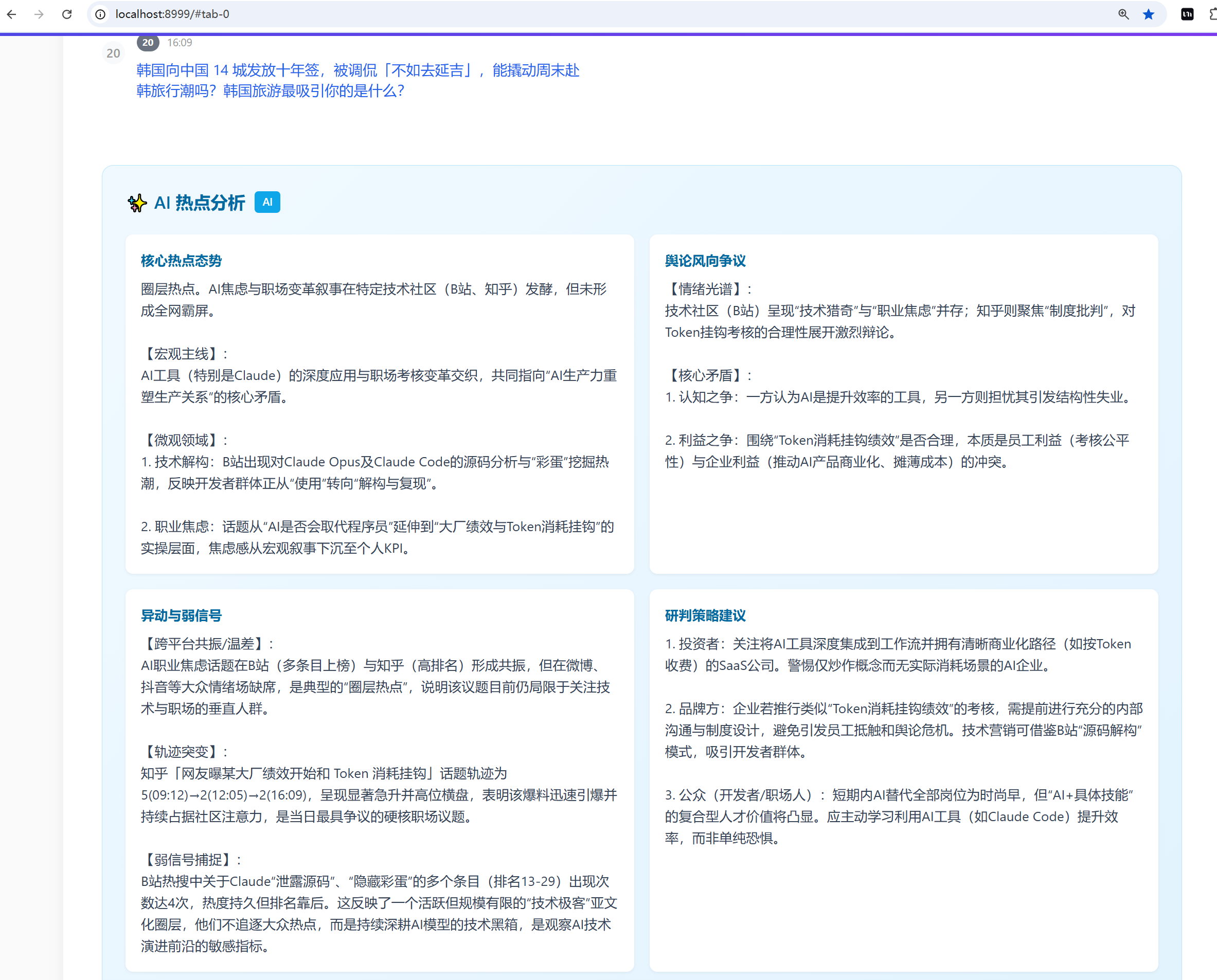Toggle the blue bookmark star
1217x980 pixels.
click(x=1148, y=14)
